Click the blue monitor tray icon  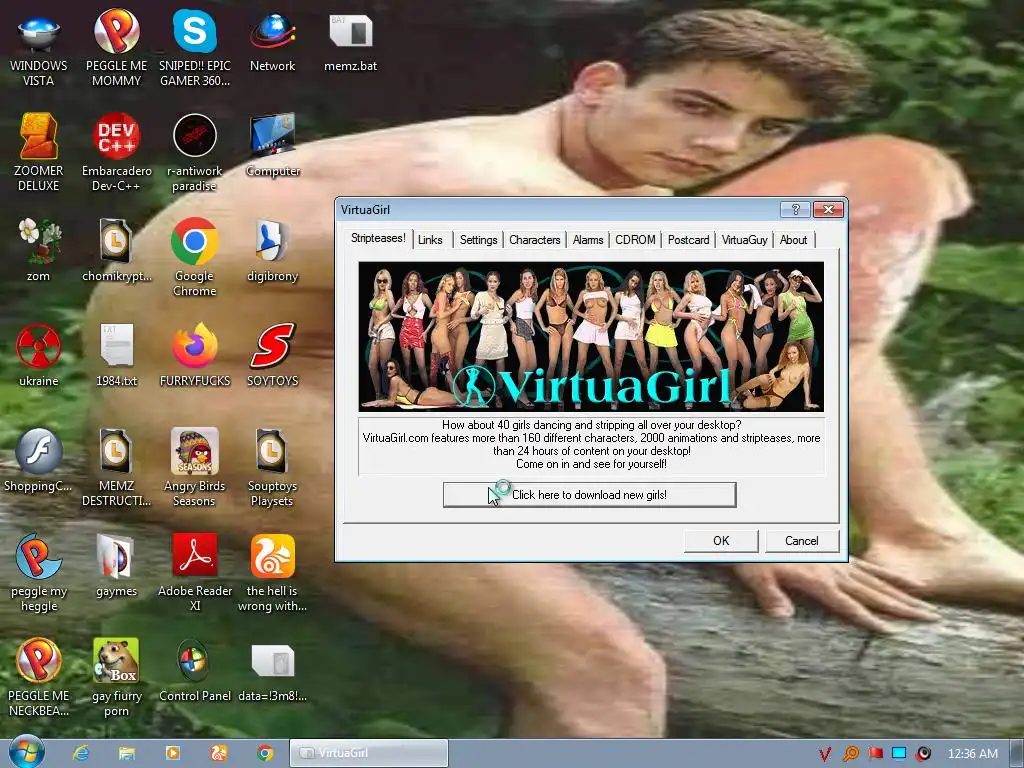point(899,754)
